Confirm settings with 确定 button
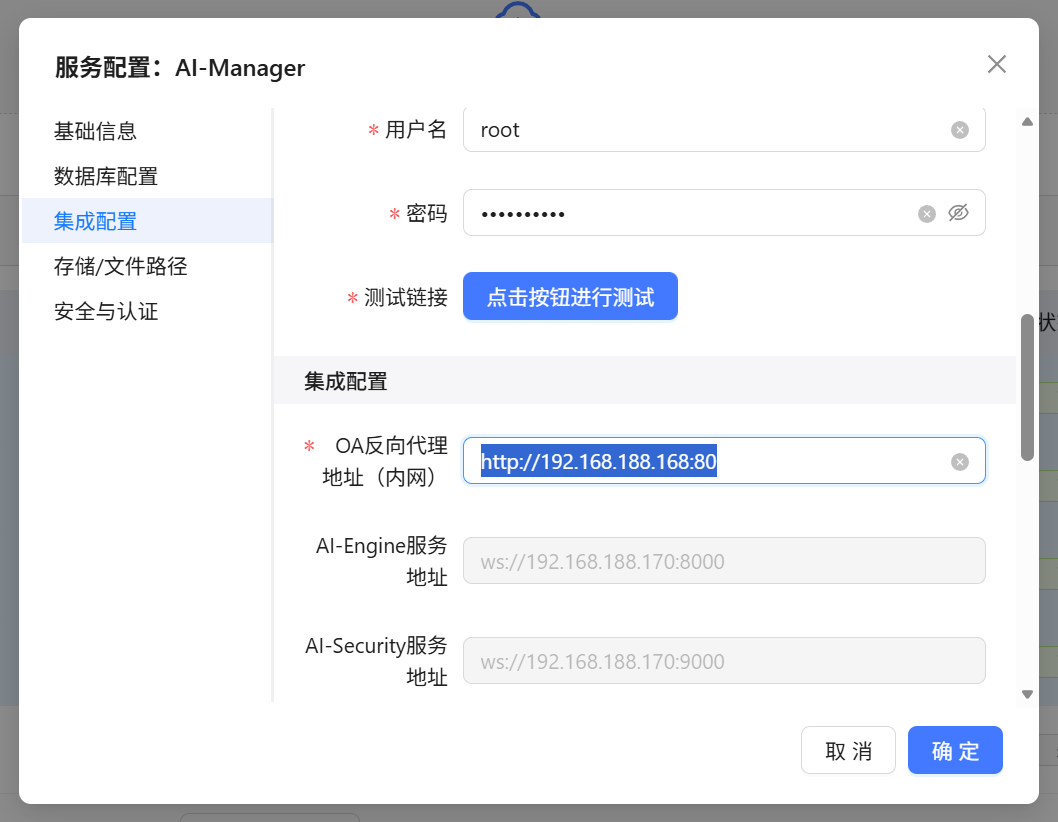Viewport: 1058px width, 822px height. coord(955,751)
